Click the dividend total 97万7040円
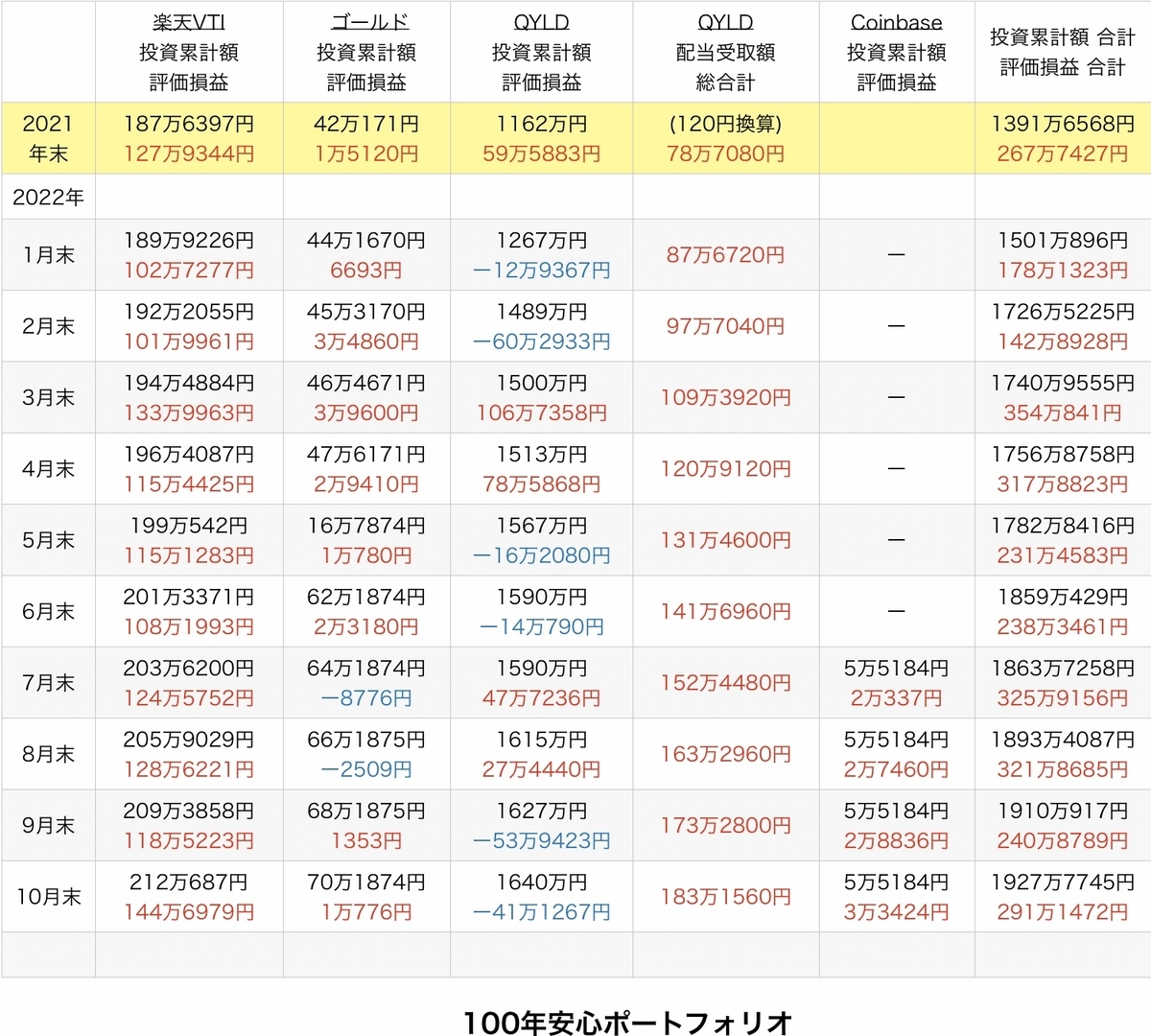 (x=726, y=326)
